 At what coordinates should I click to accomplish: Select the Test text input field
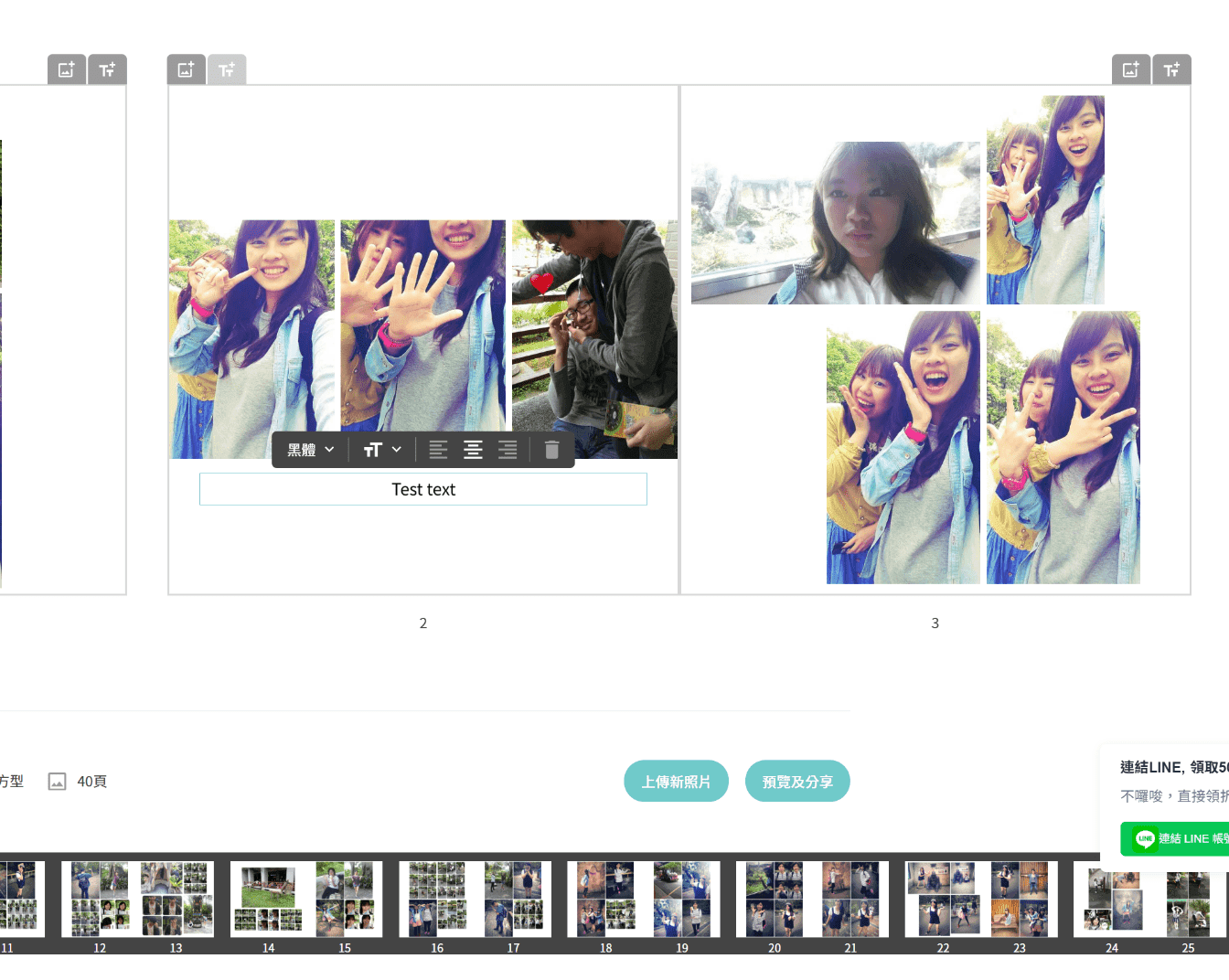point(422,489)
